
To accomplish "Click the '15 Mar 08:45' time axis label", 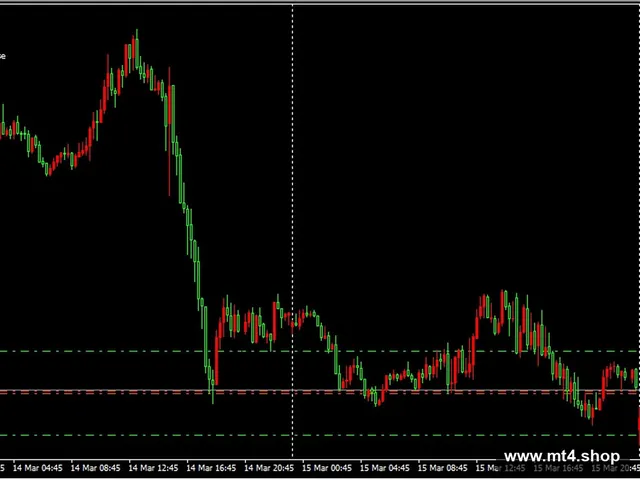I will 443,468.
